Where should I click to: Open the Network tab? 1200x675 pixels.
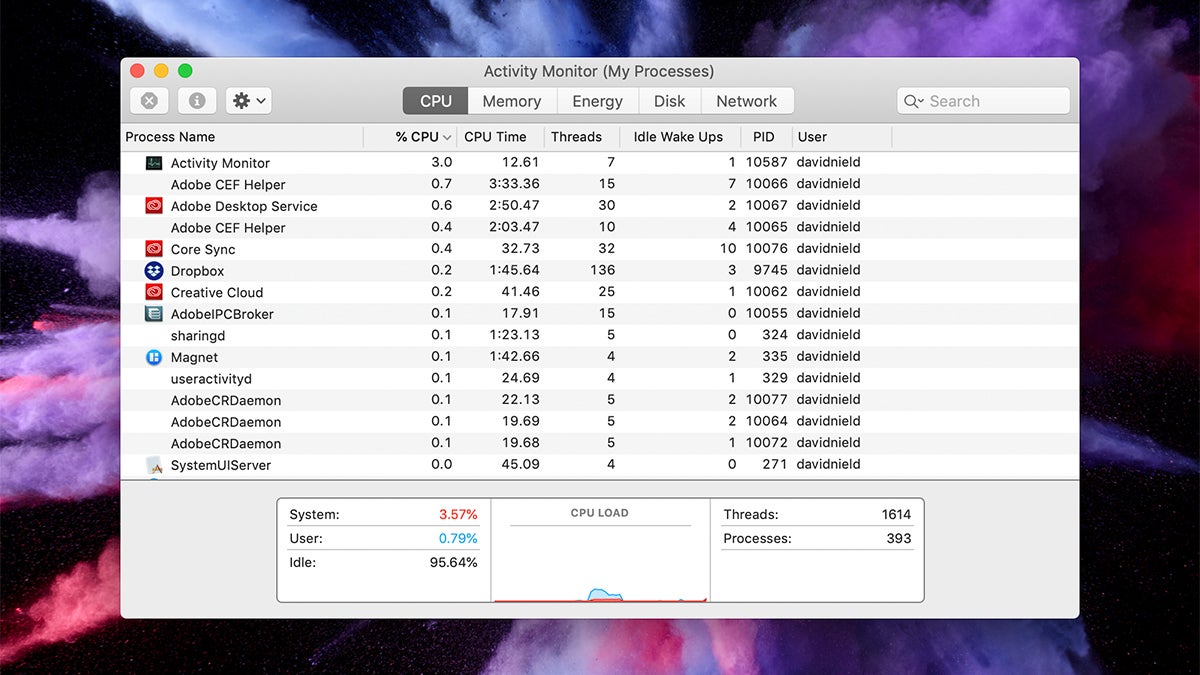[x=747, y=100]
